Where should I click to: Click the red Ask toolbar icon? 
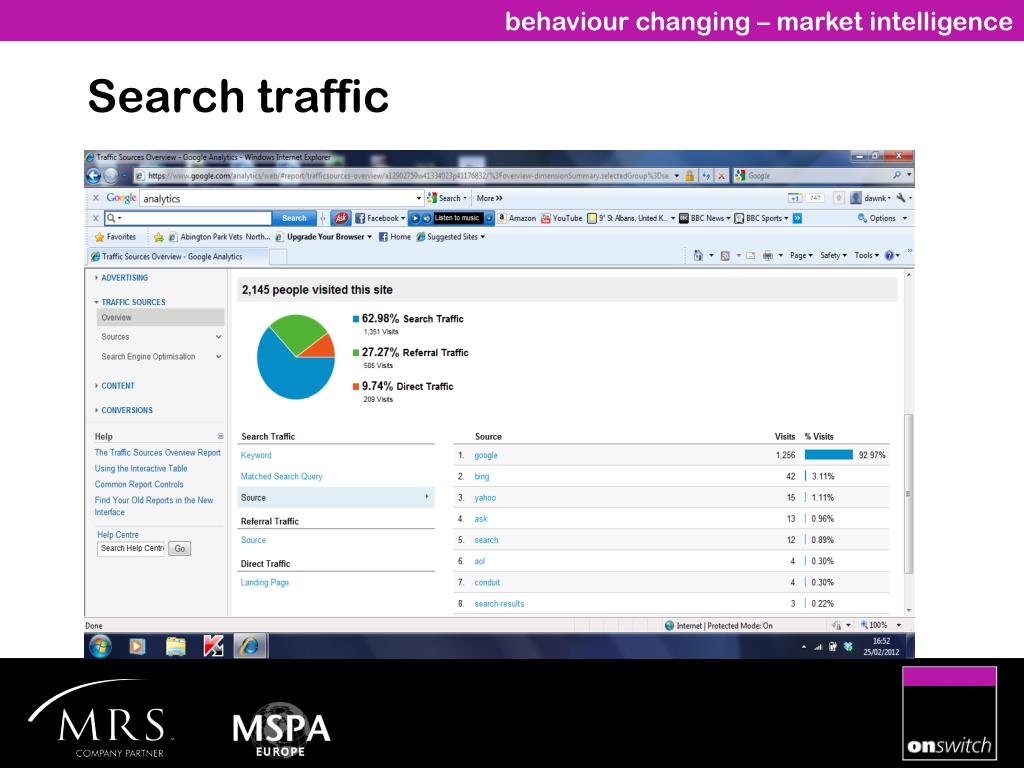coord(340,218)
